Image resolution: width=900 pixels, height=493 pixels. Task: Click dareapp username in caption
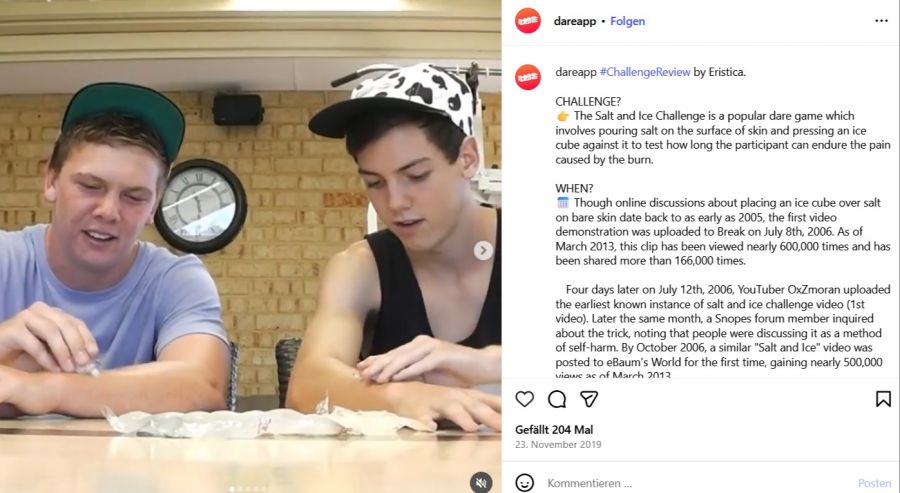coord(576,72)
